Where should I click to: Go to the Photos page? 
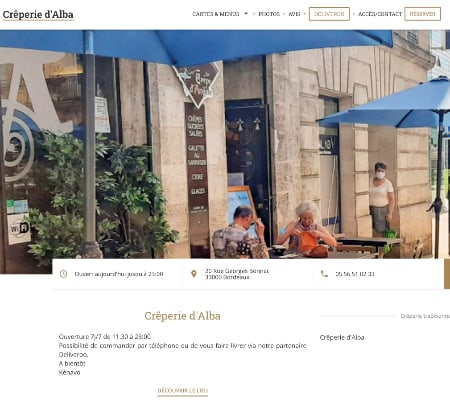click(x=269, y=14)
